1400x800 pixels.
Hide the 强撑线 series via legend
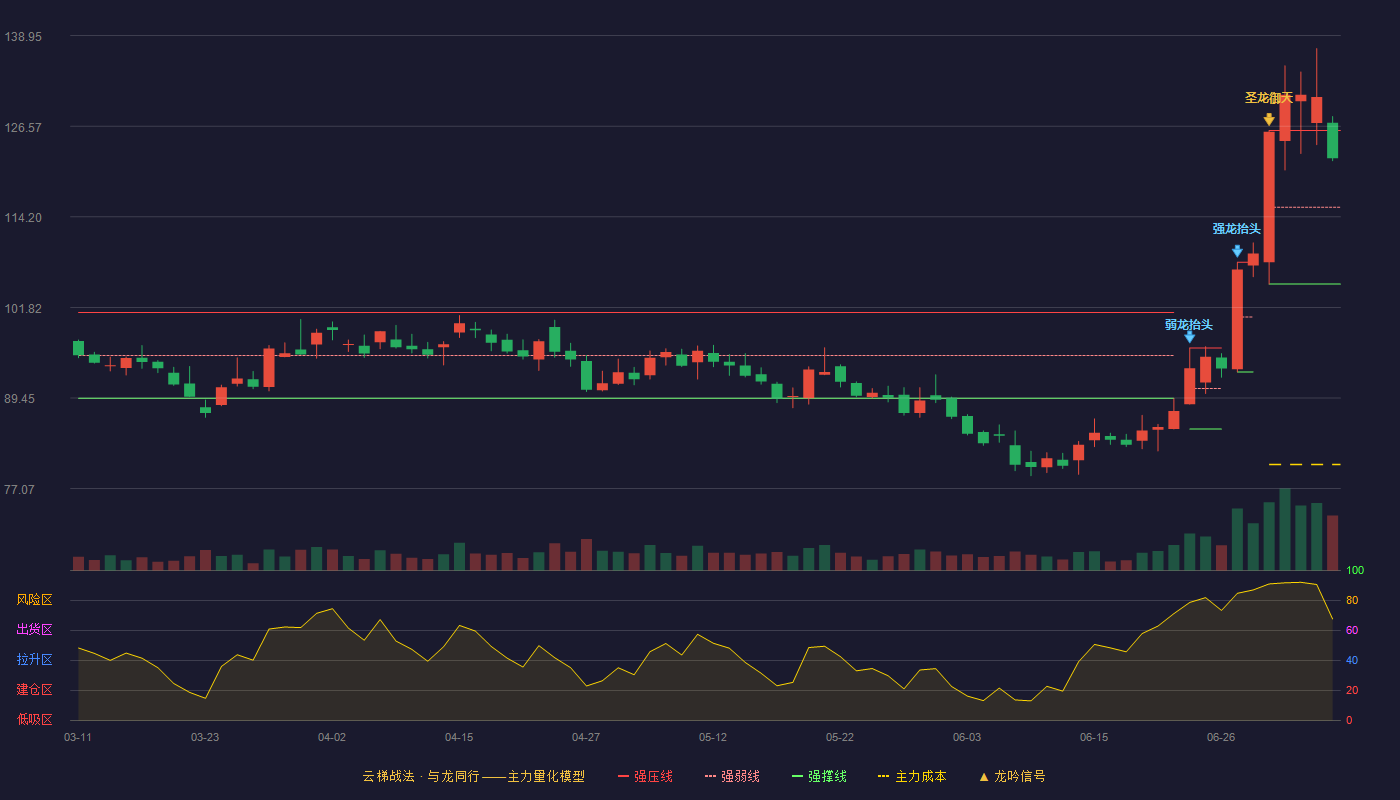[x=819, y=776]
